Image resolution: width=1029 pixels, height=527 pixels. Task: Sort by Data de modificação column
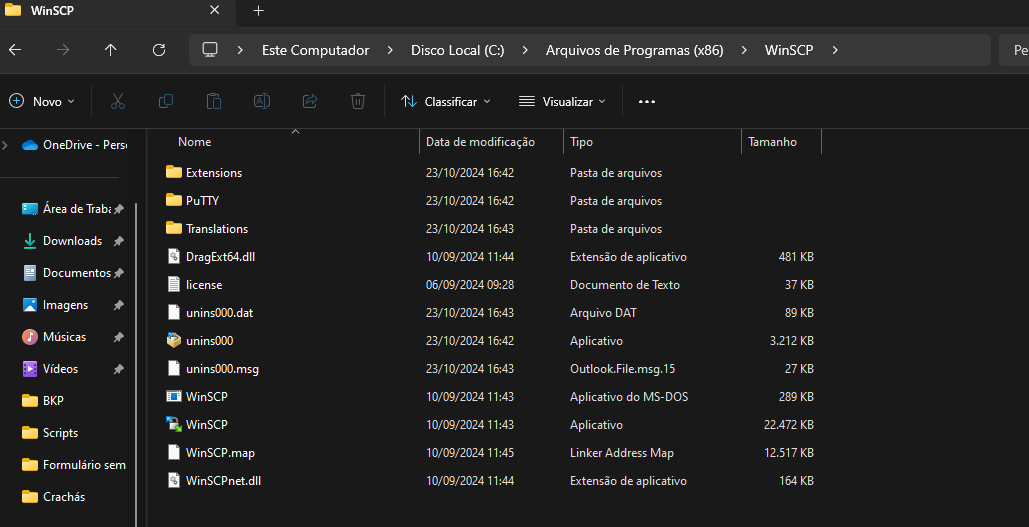pyautogui.click(x=480, y=142)
